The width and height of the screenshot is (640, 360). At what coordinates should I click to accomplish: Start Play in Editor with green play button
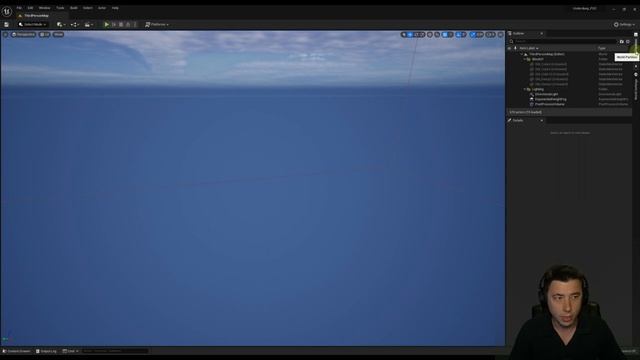coord(107,24)
